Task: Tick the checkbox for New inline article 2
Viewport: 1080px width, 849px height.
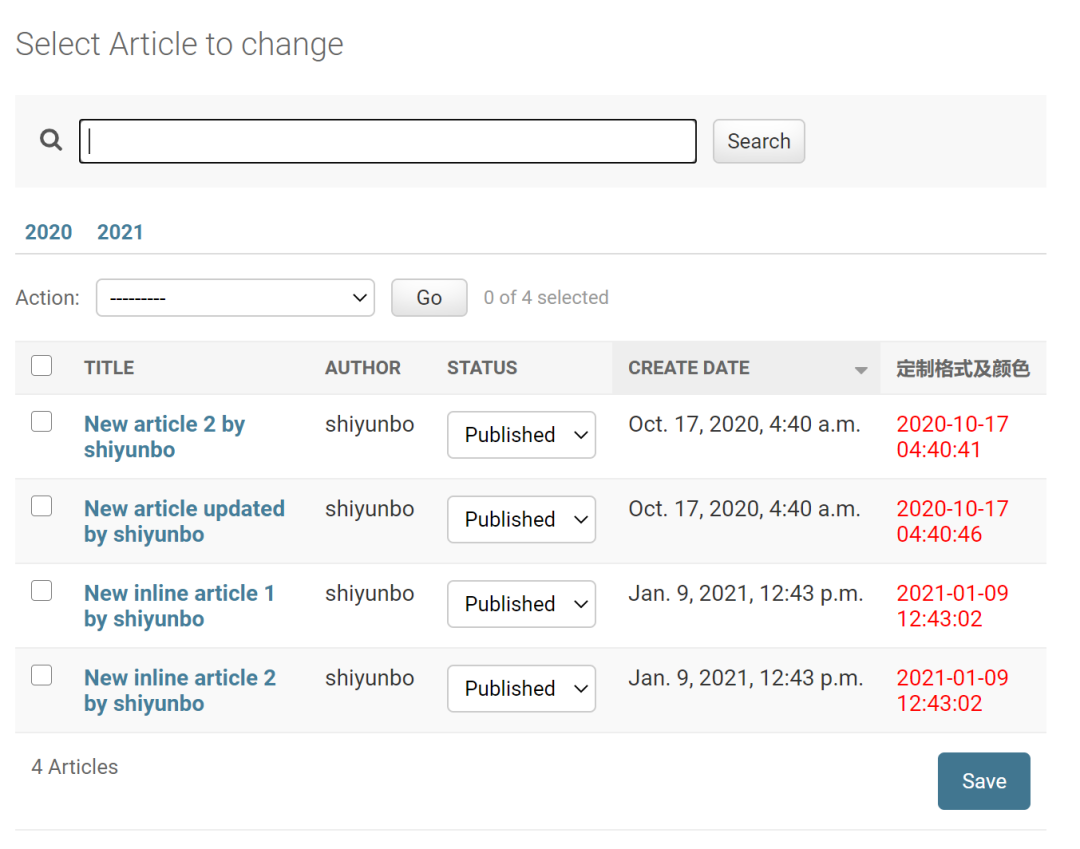Action: tap(41, 675)
